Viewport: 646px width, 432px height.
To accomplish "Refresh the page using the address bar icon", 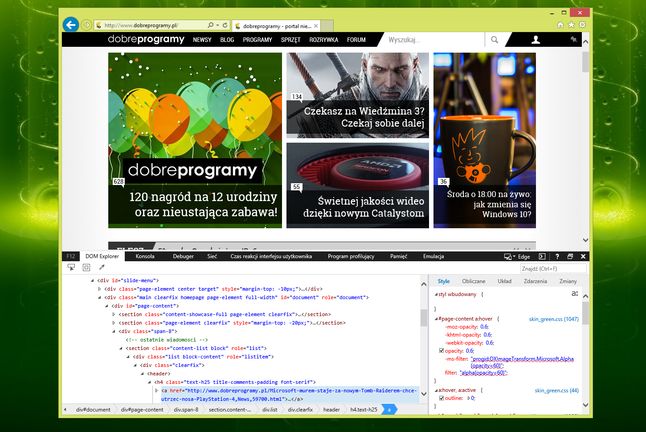I will 225,25.
